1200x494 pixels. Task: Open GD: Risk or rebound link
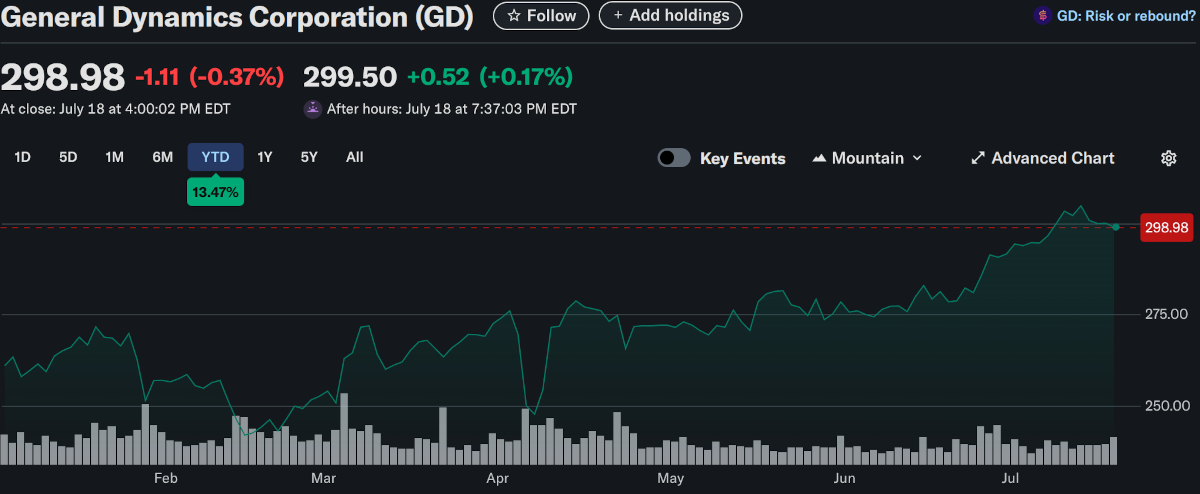tap(1125, 15)
